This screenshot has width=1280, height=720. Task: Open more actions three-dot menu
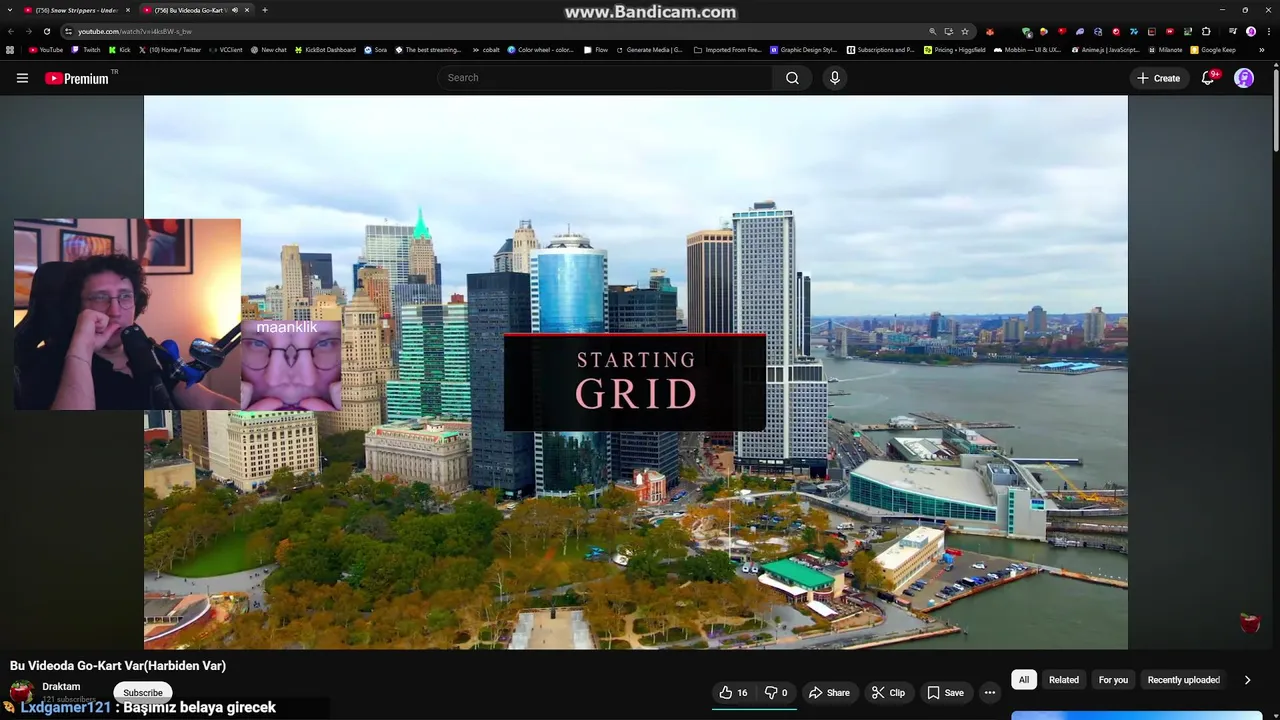(990, 692)
